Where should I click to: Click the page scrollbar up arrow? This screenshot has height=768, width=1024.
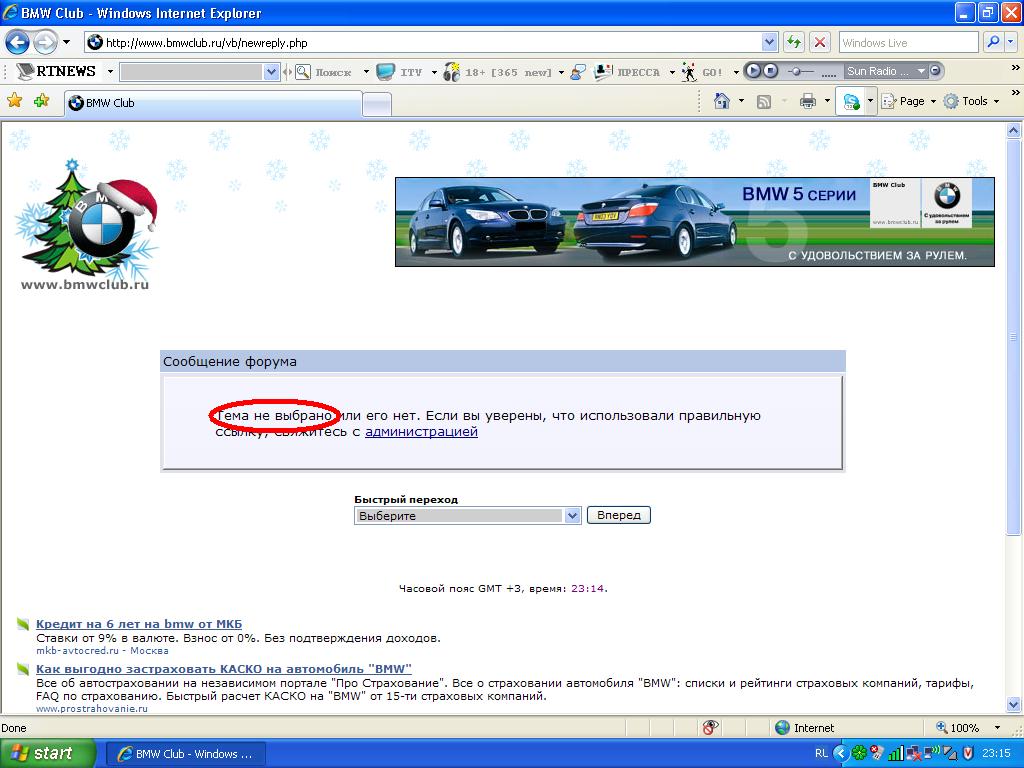(1014, 131)
